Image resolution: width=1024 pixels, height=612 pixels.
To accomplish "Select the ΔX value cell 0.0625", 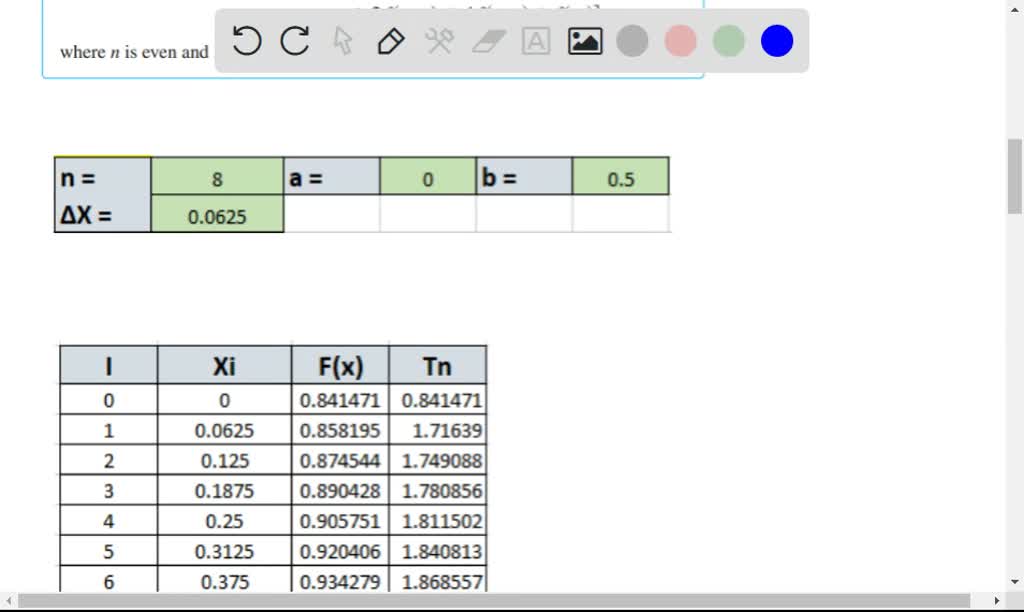I will coord(217,214).
